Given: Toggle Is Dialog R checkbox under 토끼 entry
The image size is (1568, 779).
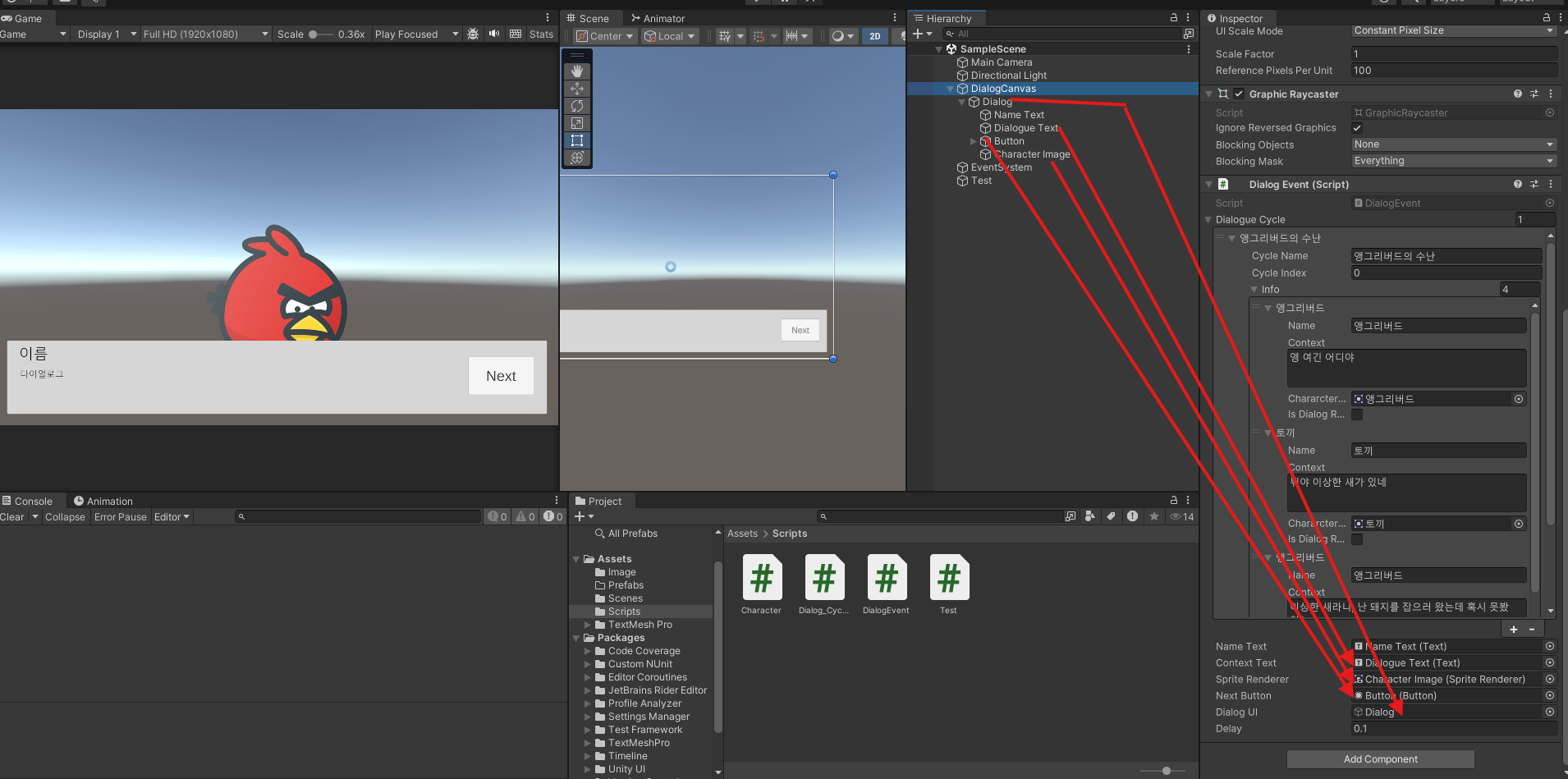Looking at the screenshot, I should coord(1357,539).
